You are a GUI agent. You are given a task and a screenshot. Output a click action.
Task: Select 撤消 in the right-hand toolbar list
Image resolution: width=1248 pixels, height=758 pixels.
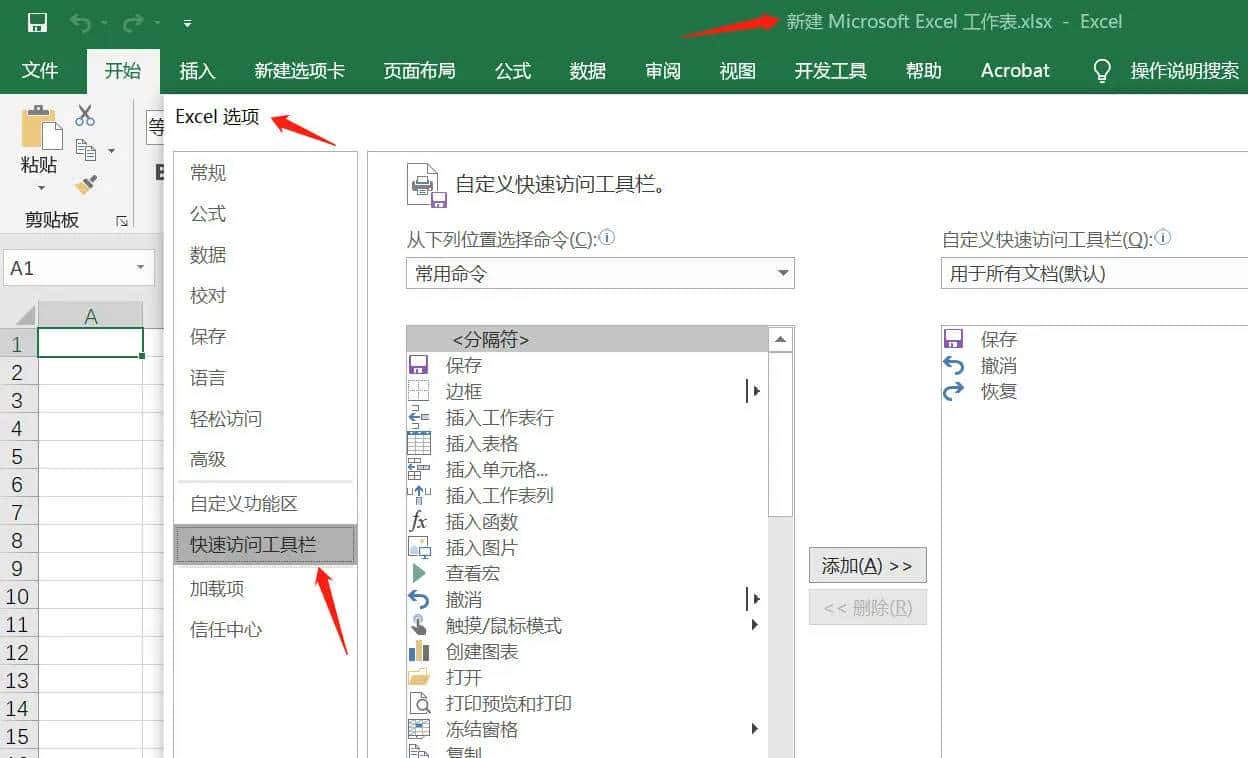coord(997,365)
